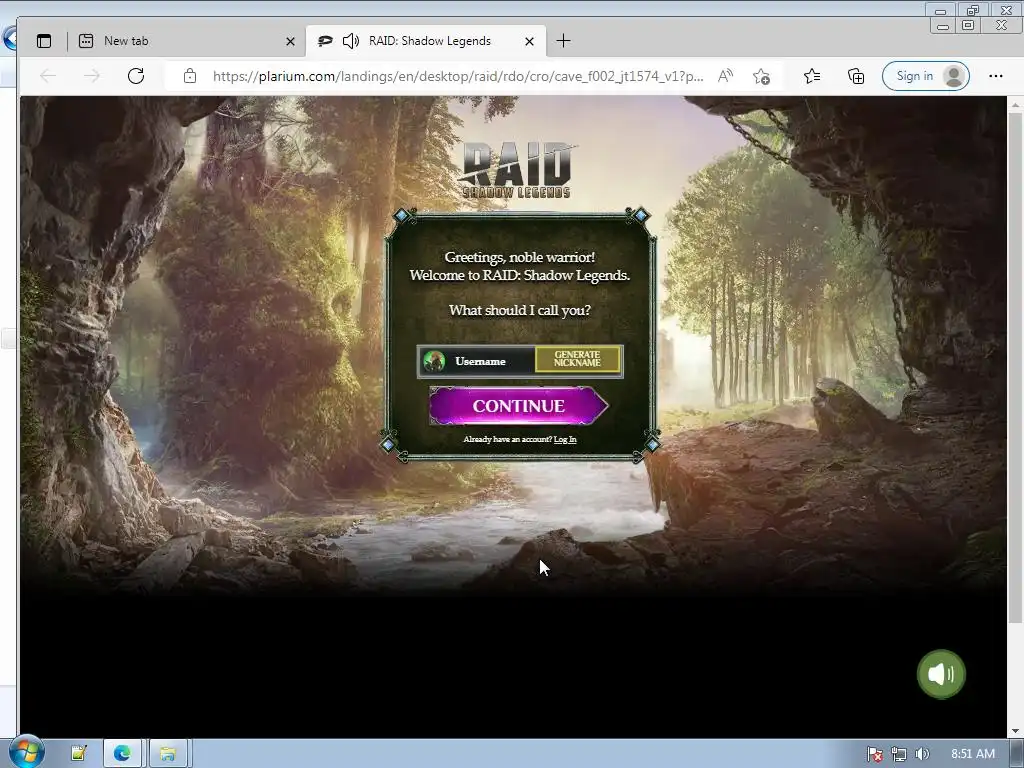Viewport: 1024px width, 768px height.
Task: Open File Explorer from taskbar
Action: pos(168,754)
